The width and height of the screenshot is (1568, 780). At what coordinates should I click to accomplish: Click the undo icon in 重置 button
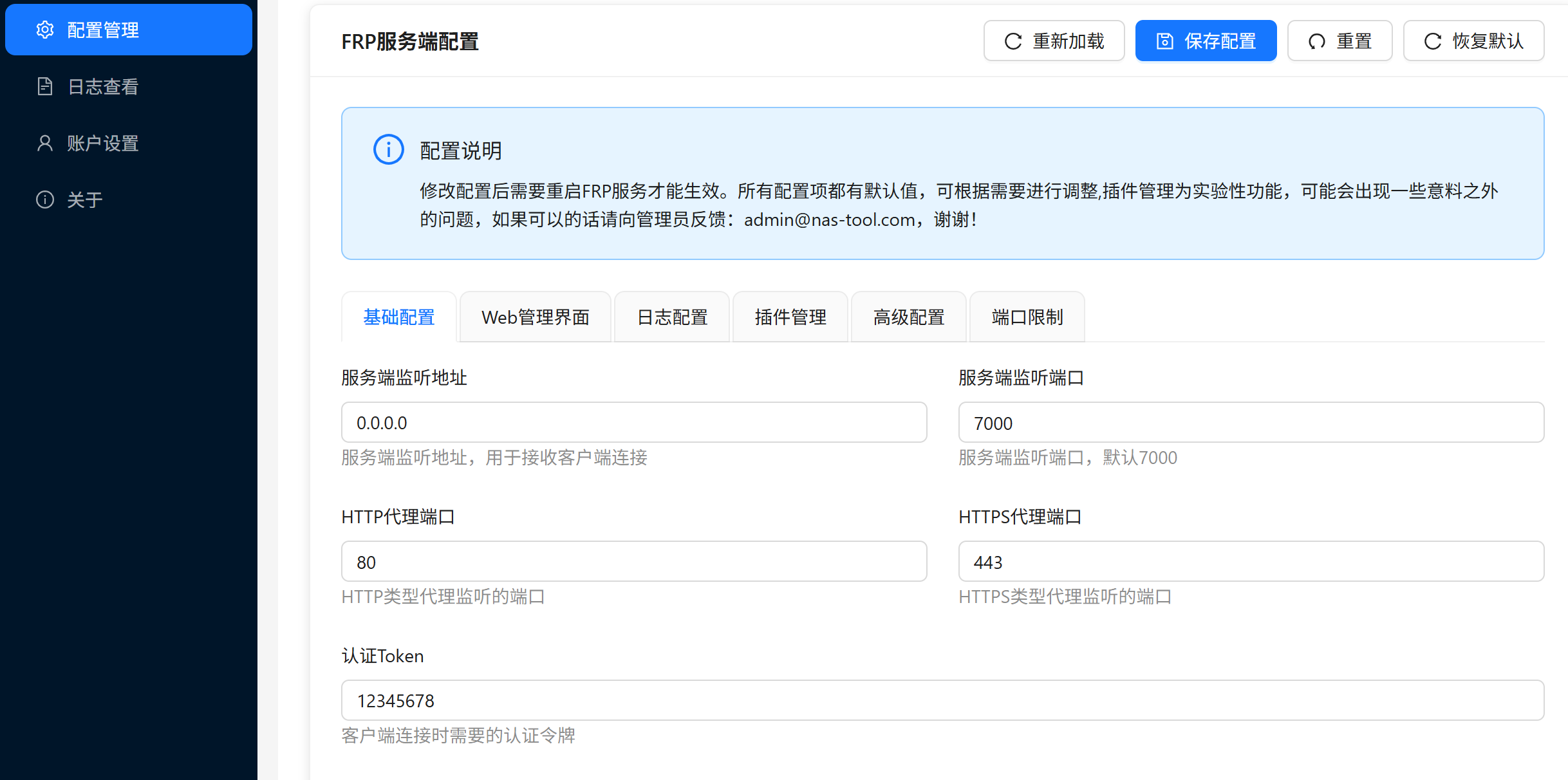tap(1316, 41)
